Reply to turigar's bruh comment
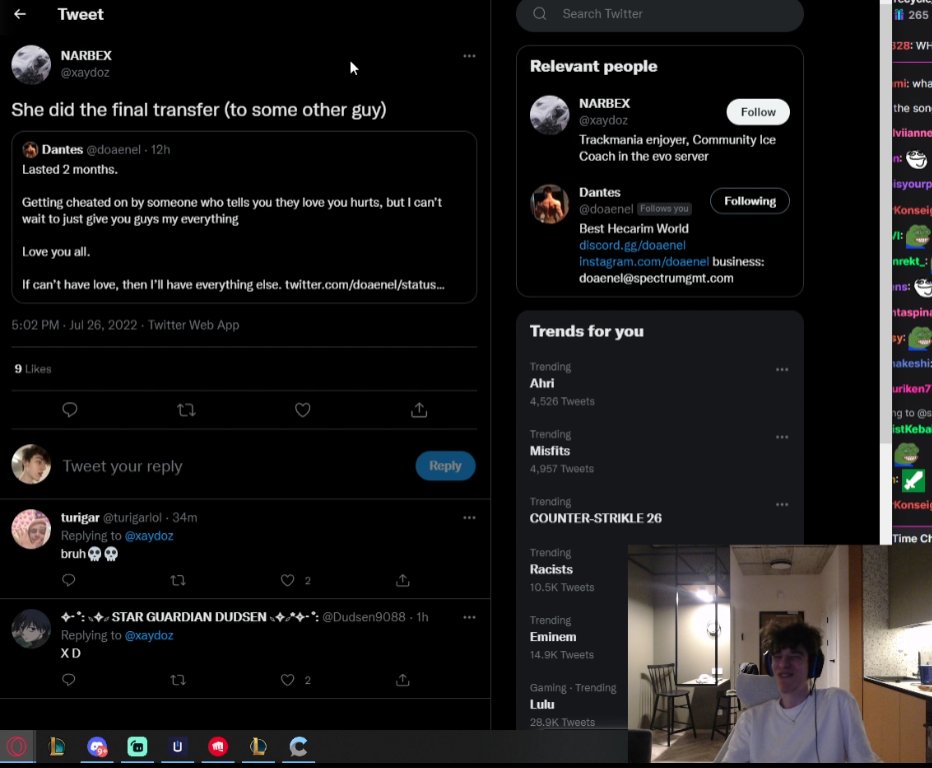 pos(68,580)
